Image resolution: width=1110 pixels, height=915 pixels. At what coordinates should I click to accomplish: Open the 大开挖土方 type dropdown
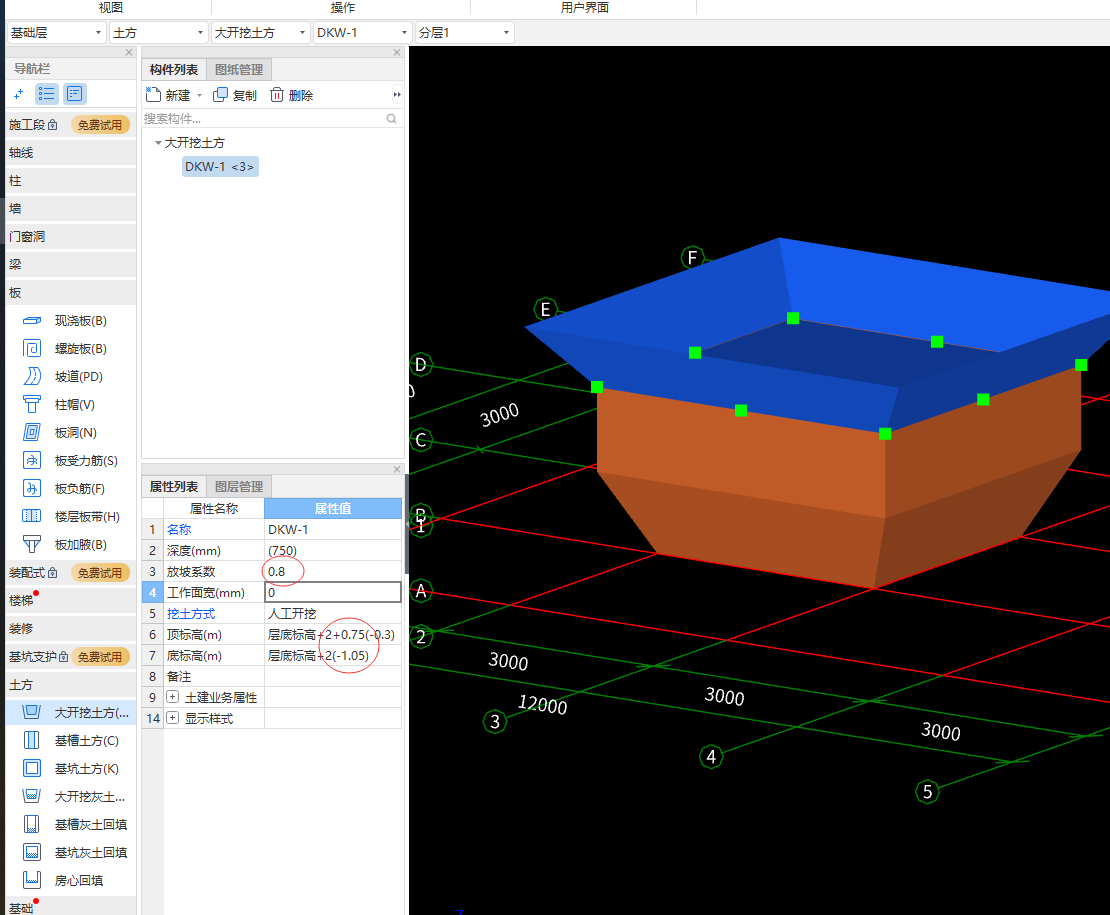pyautogui.click(x=261, y=33)
